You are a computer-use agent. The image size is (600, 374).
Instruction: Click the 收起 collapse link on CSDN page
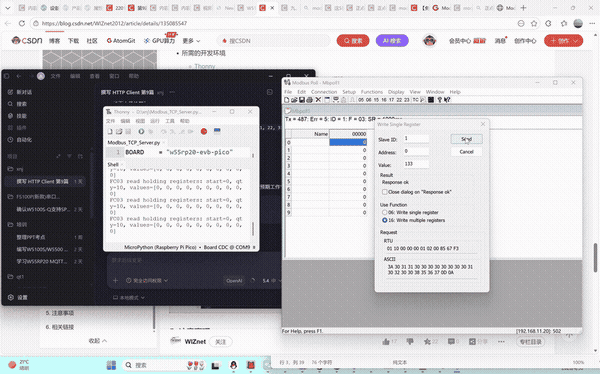pyautogui.click(x=98, y=341)
